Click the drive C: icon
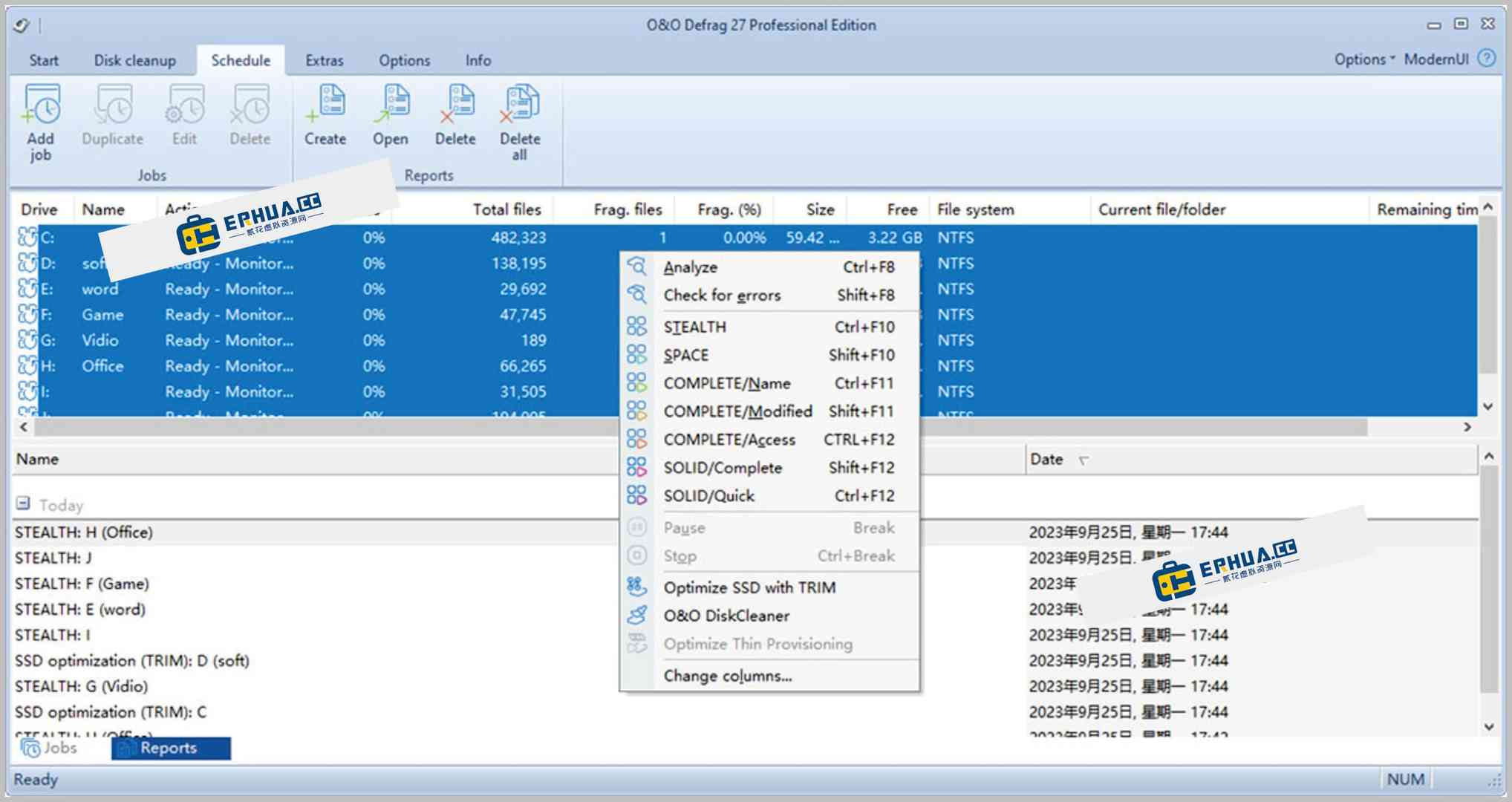This screenshot has width=1512, height=802. point(27,238)
